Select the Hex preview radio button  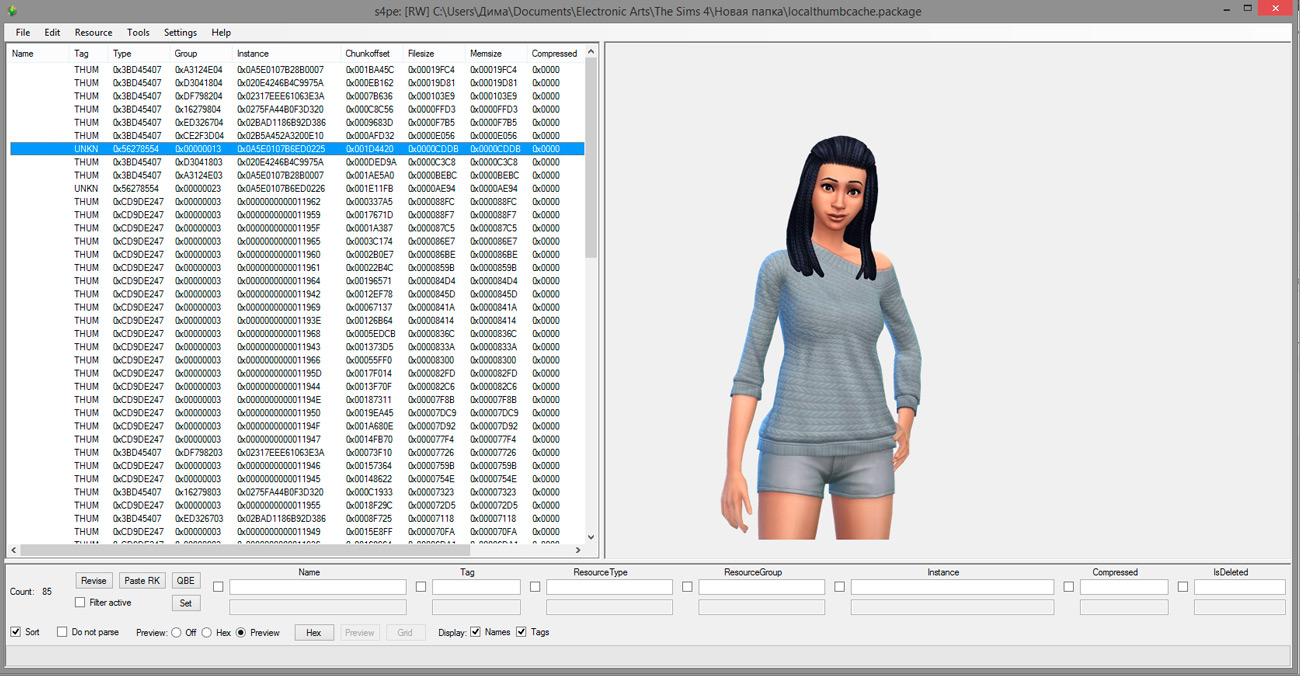[208, 632]
